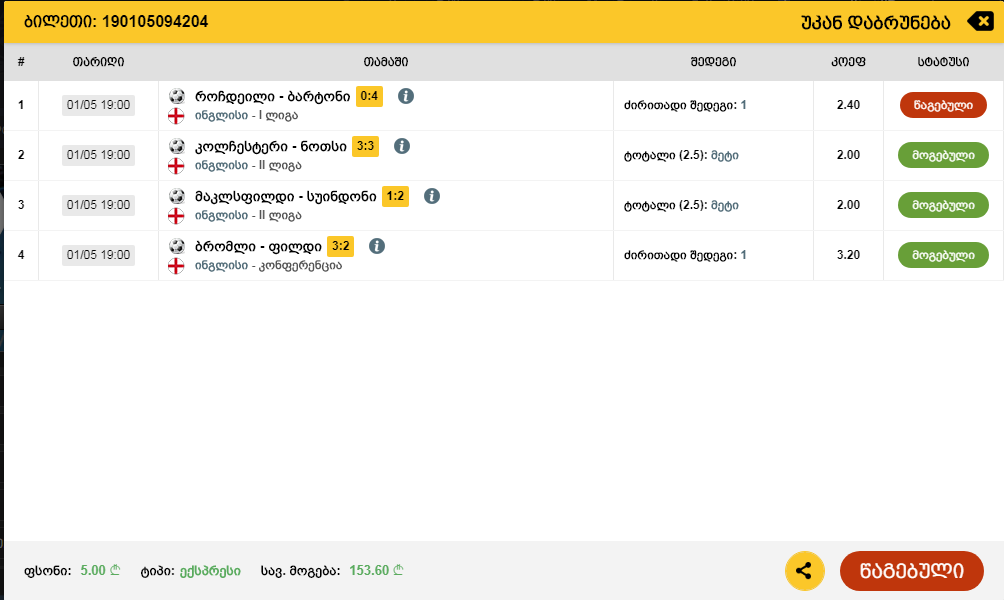Click the date 01/05 19:00 in row 1
Image resolution: width=1004 pixels, height=600 pixels.
[x=98, y=105]
